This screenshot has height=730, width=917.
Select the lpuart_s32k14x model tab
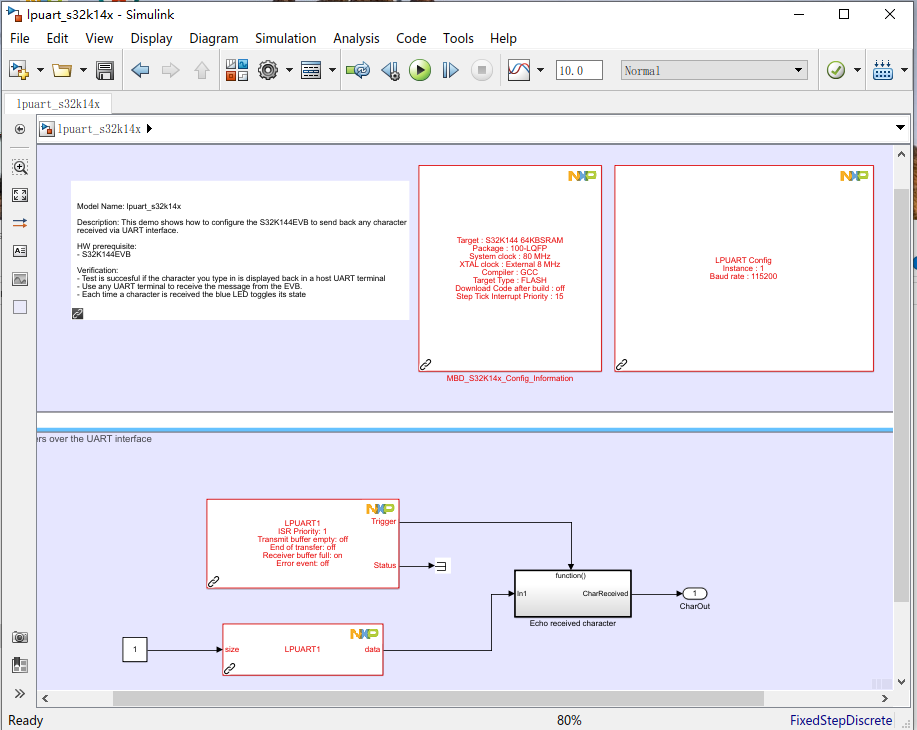[58, 104]
